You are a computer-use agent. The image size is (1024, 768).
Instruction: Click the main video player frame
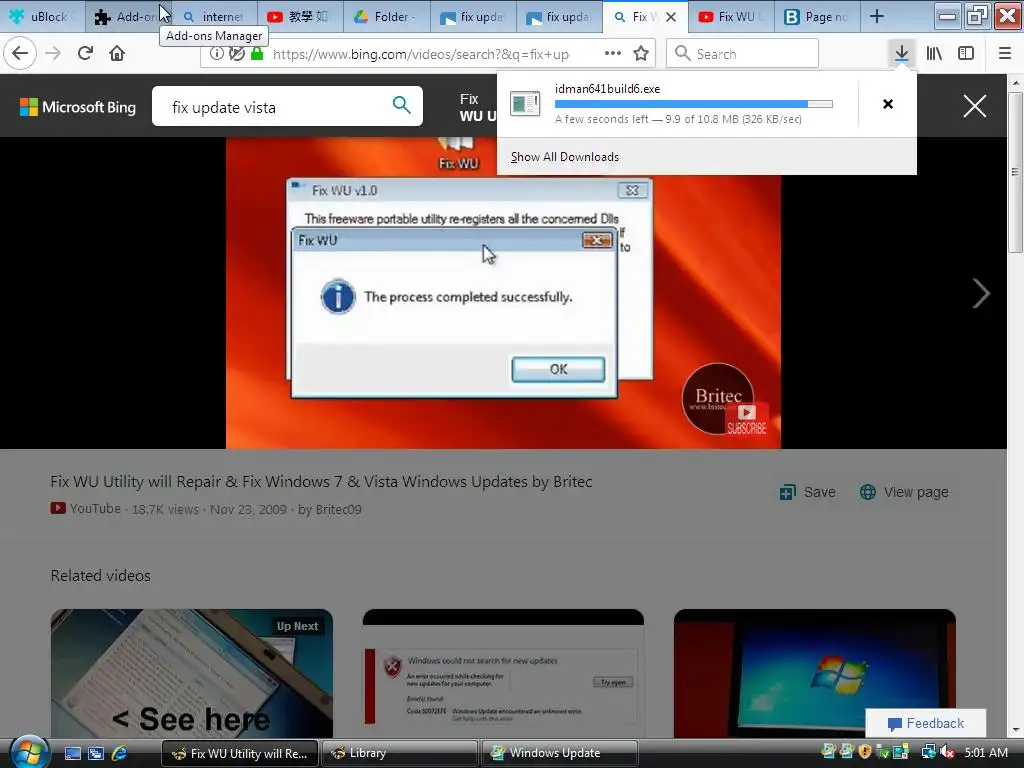tap(503, 293)
